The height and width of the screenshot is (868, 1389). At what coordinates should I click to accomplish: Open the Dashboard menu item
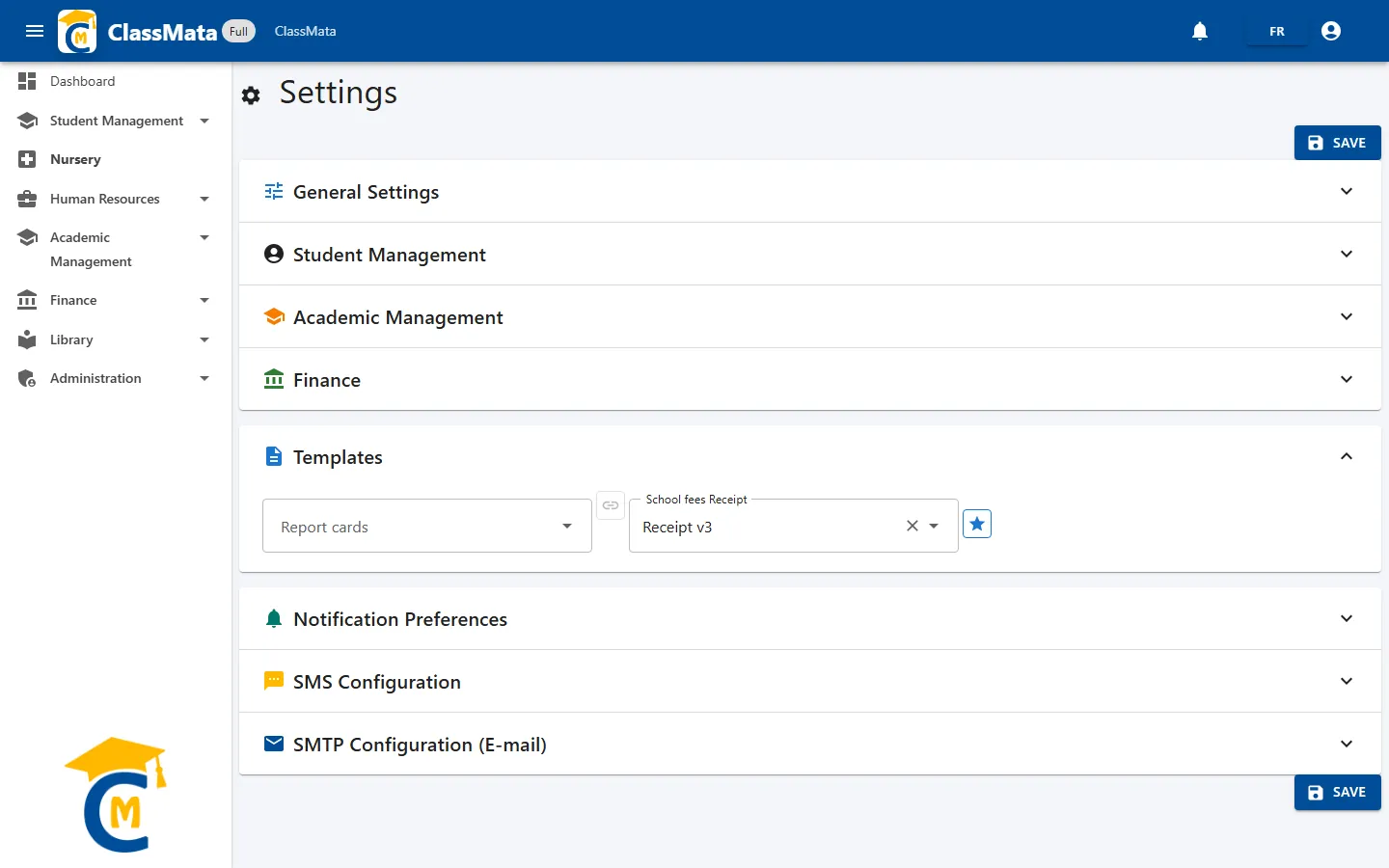pyautogui.click(x=116, y=81)
